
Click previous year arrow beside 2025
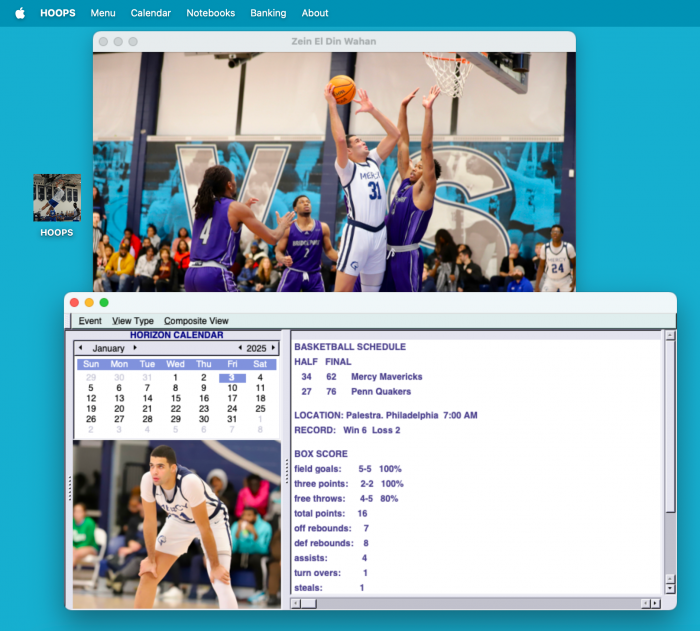[x=240, y=348]
